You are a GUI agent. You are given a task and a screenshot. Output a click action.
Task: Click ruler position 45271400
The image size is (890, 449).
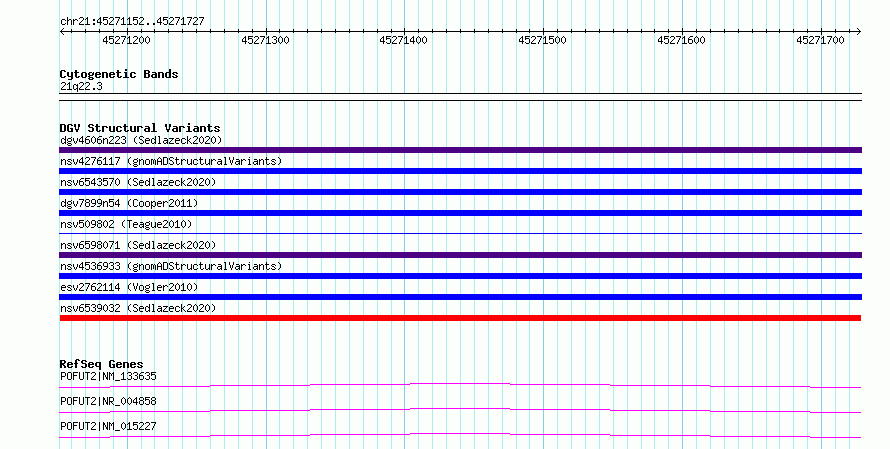pyautogui.click(x=404, y=40)
